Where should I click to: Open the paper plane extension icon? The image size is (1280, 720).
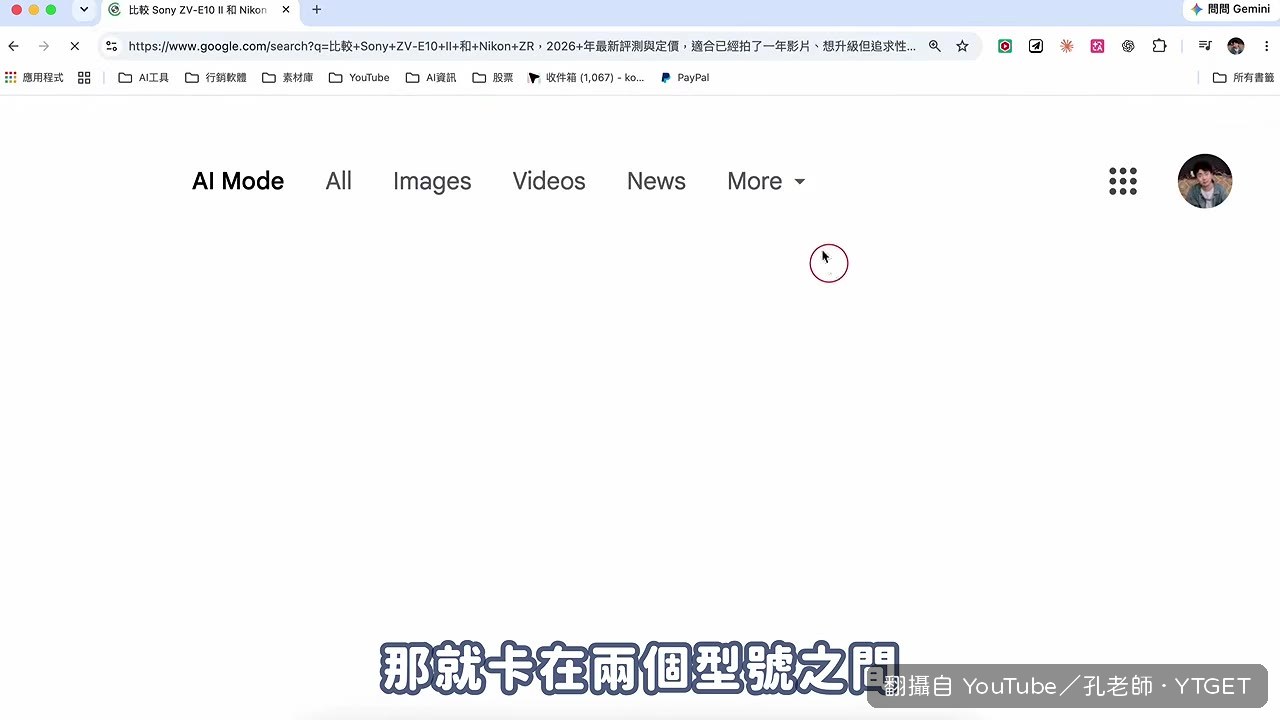coord(1036,46)
